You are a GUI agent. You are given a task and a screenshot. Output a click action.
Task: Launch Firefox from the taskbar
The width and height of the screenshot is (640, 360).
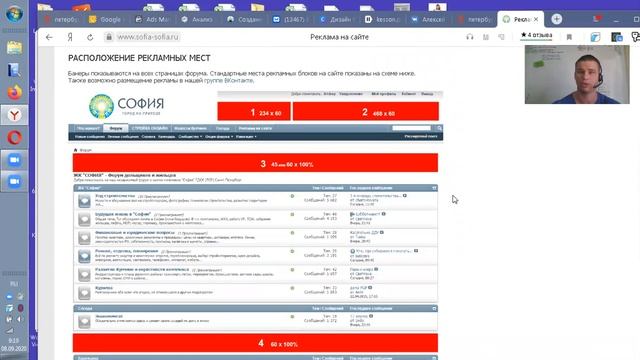tap(14, 93)
